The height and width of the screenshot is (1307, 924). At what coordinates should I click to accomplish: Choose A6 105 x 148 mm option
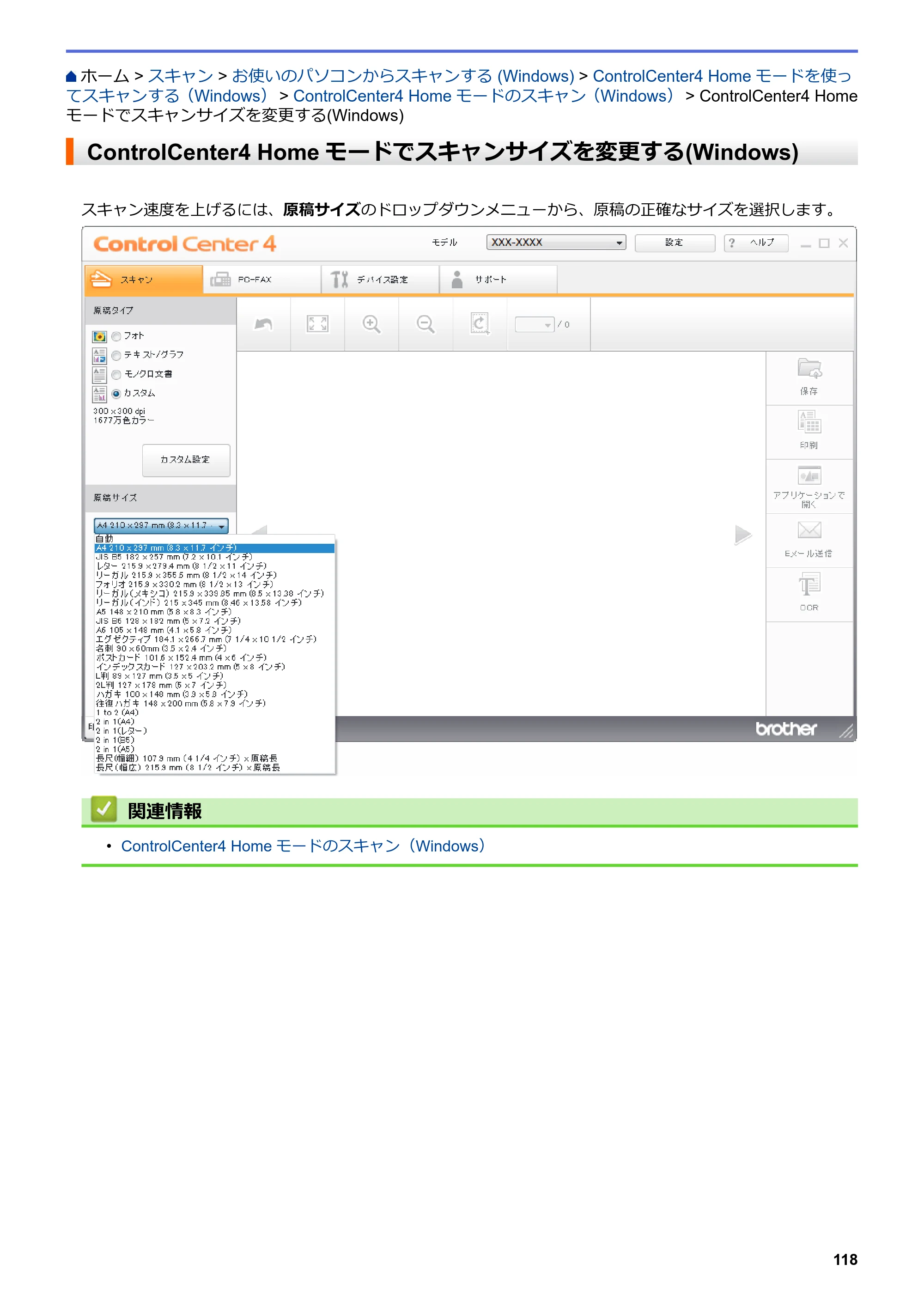[214, 631]
